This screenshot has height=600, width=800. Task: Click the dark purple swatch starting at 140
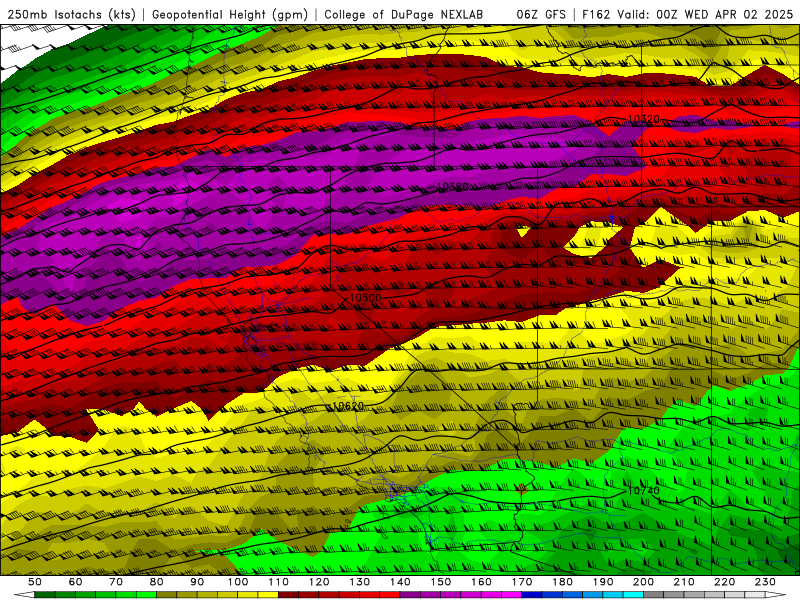coord(410,595)
